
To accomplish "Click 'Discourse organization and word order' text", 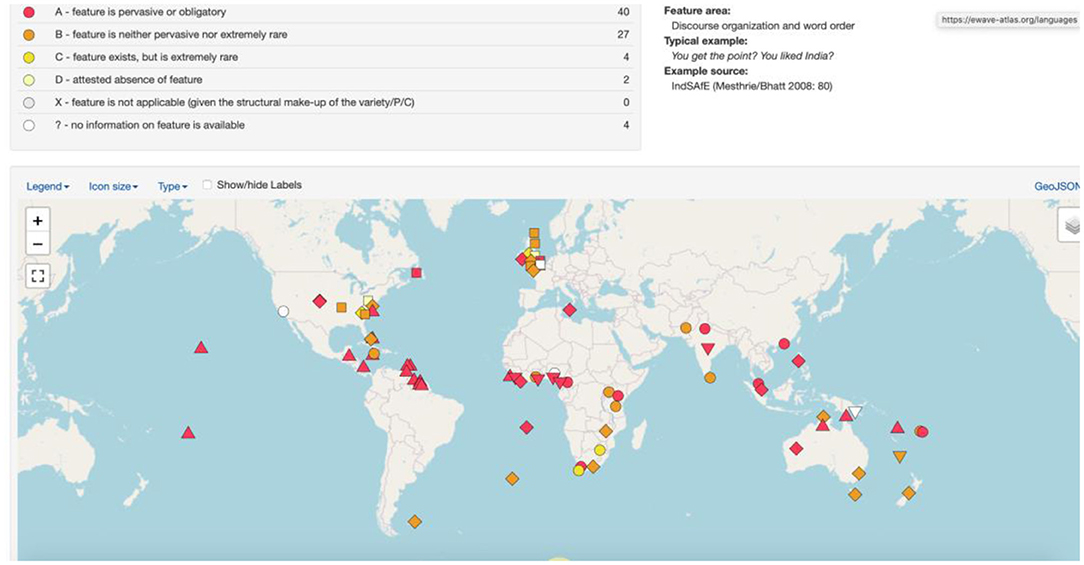I will click(x=763, y=26).
